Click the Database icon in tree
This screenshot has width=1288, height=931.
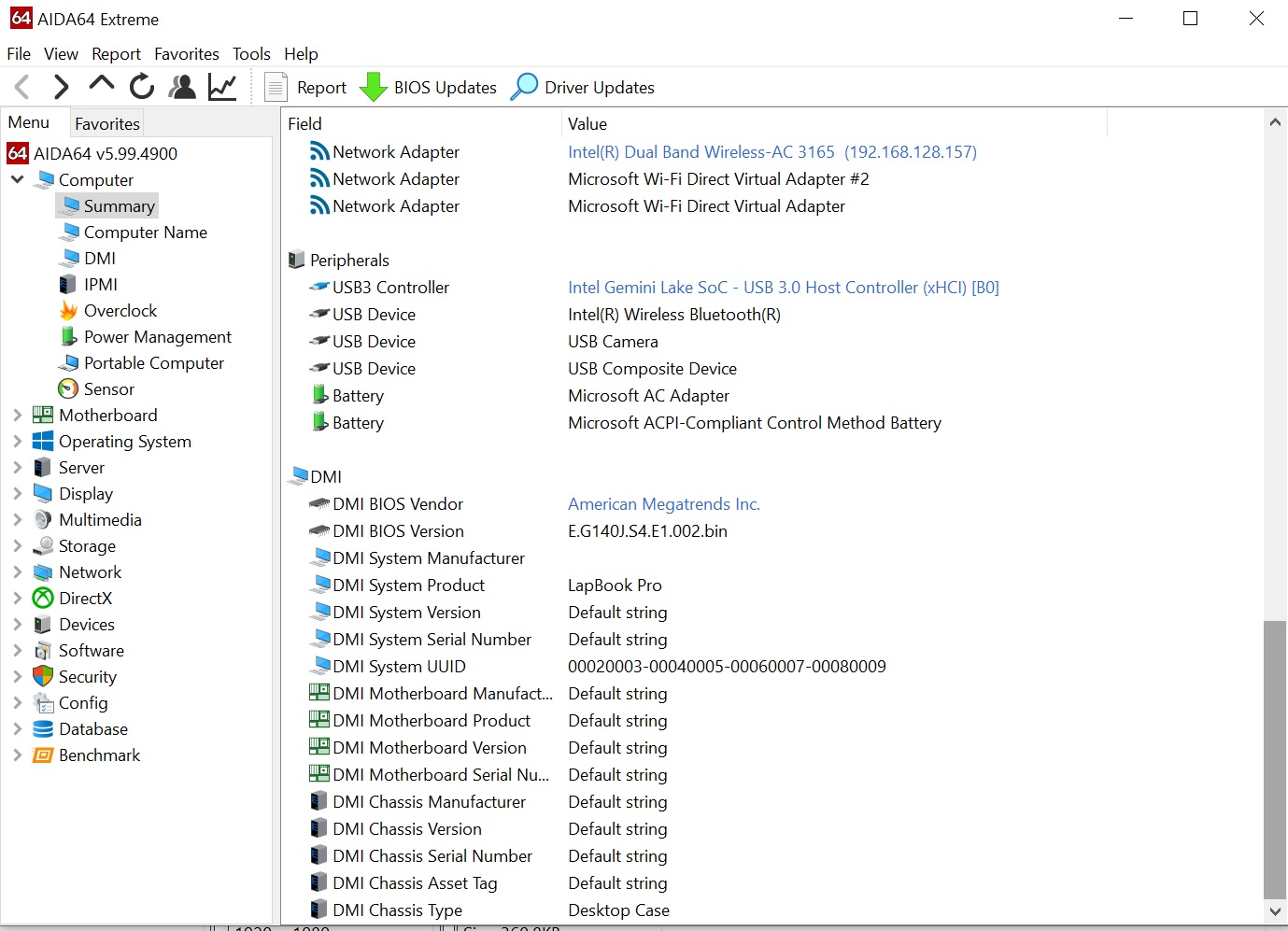tap(43, 728)
